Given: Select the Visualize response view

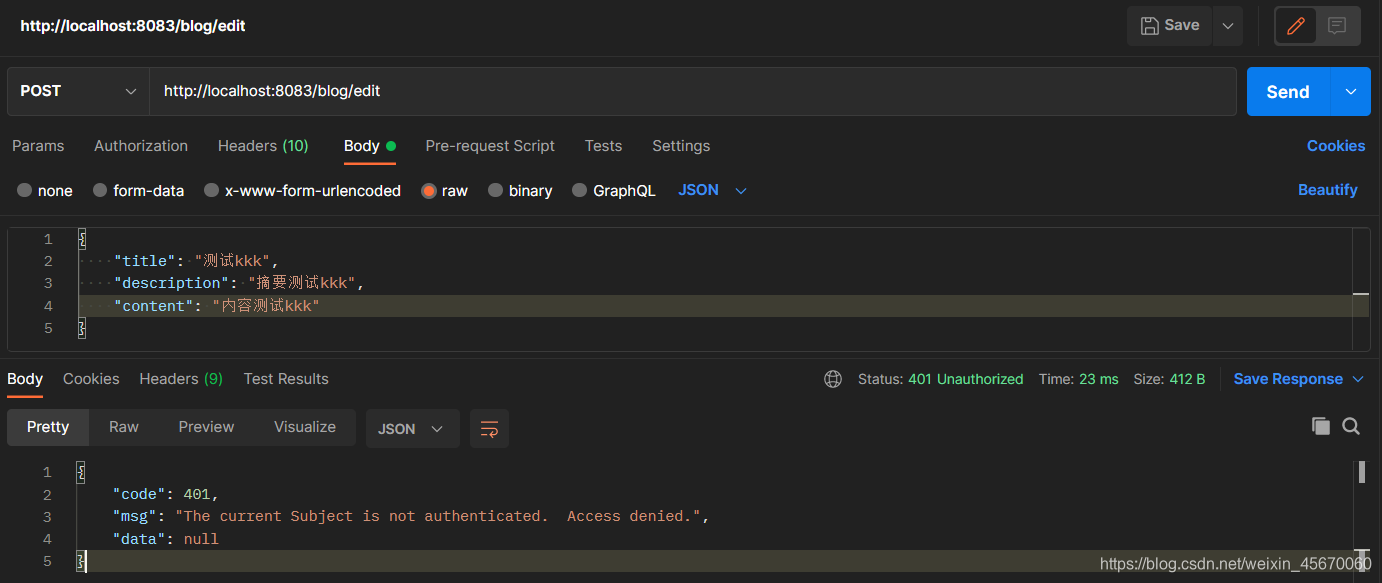Looking at the screenshot, I should click(305, 427).
